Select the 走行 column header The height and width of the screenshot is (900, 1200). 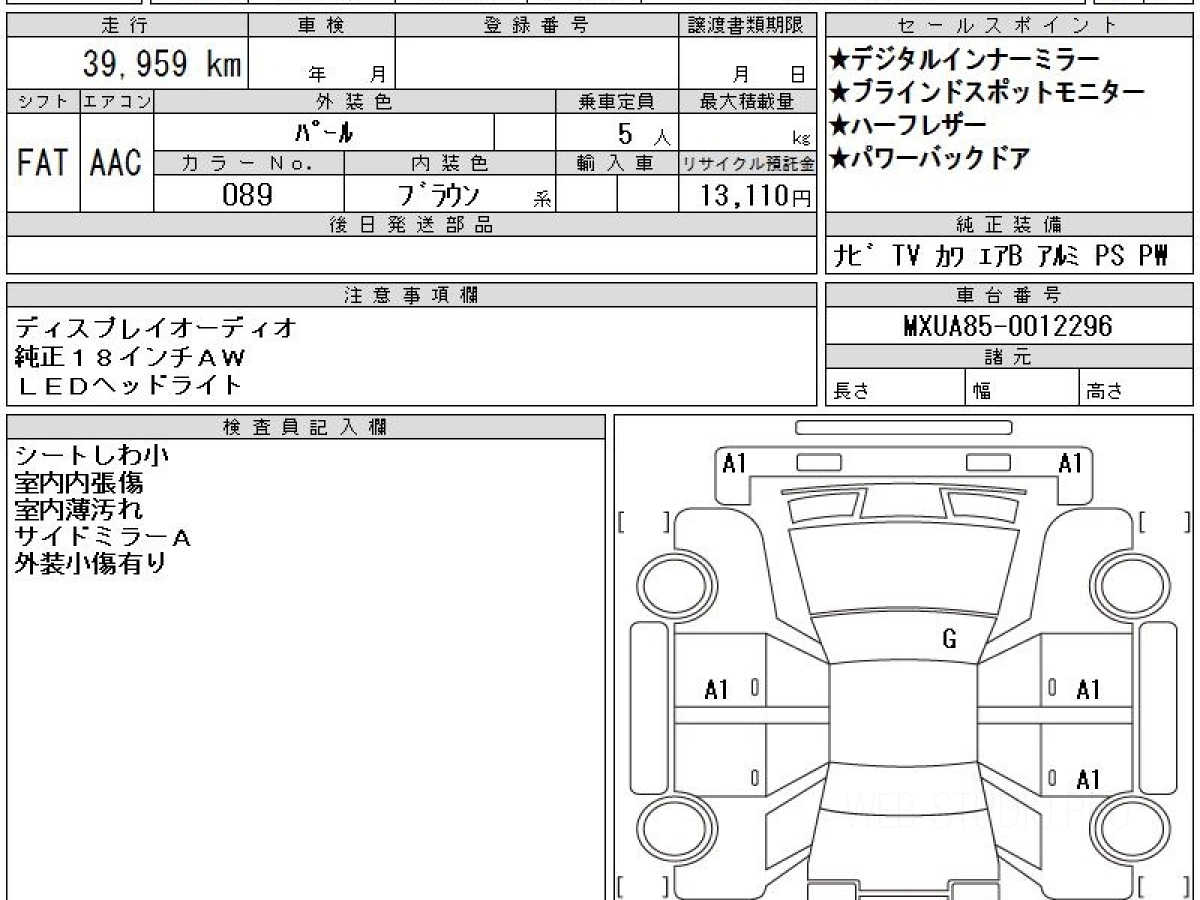click(x=127, y=26)
